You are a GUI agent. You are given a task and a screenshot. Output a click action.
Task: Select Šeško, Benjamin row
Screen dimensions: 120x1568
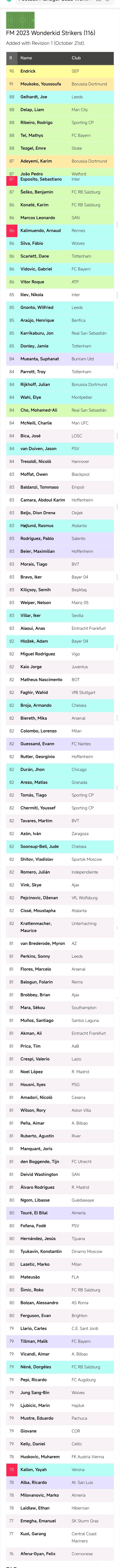pyautogui.click(x=60, y=192)
